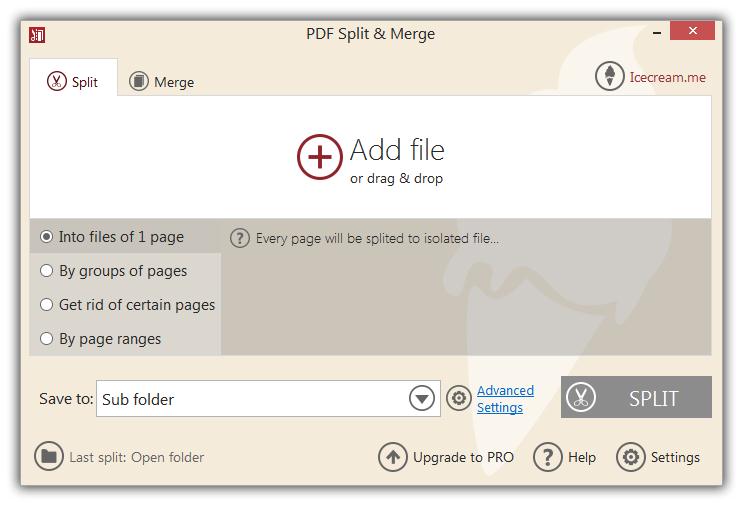Viewport: 743px width, 506px height.
Task: Choose By groups of pages option
Action: click(x=46, y=271)
